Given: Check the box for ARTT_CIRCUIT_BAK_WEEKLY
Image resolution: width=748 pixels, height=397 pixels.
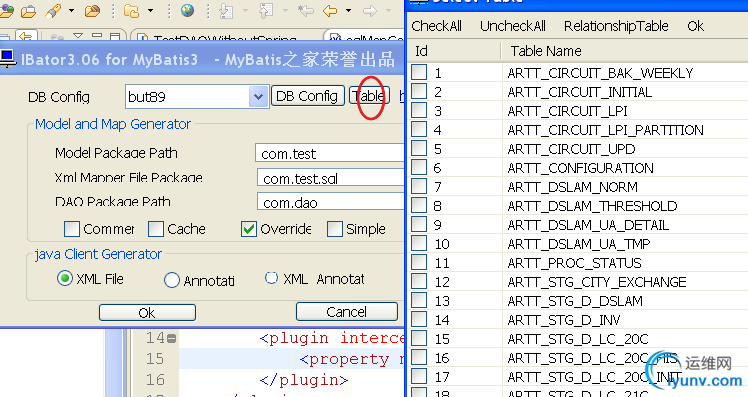Looking at the screenshot, I should pyautogui.click(x=419, y=72).
